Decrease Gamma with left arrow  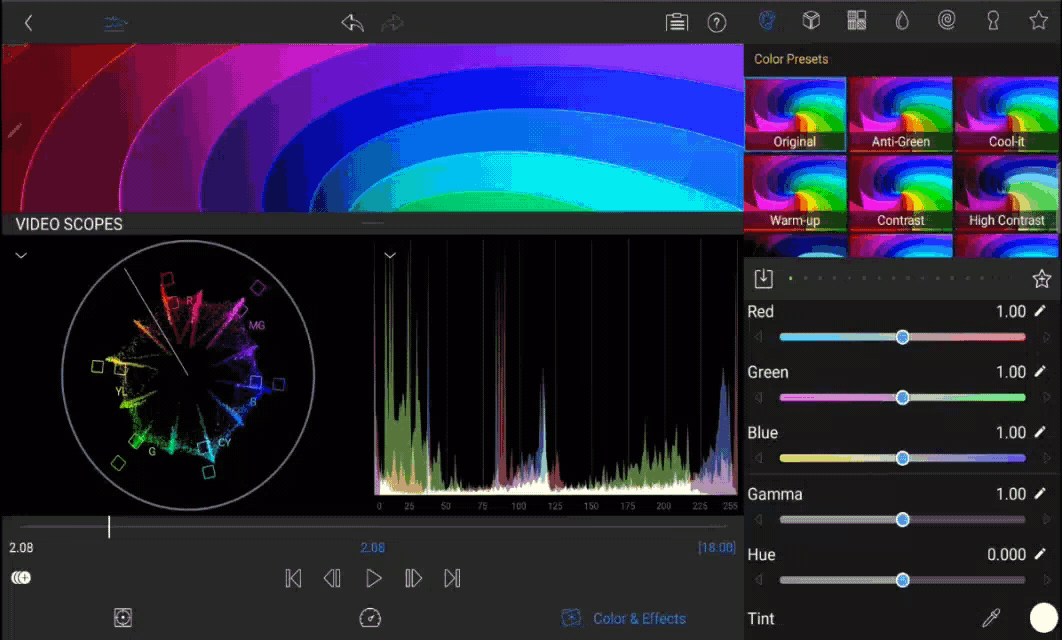[759, 519]
